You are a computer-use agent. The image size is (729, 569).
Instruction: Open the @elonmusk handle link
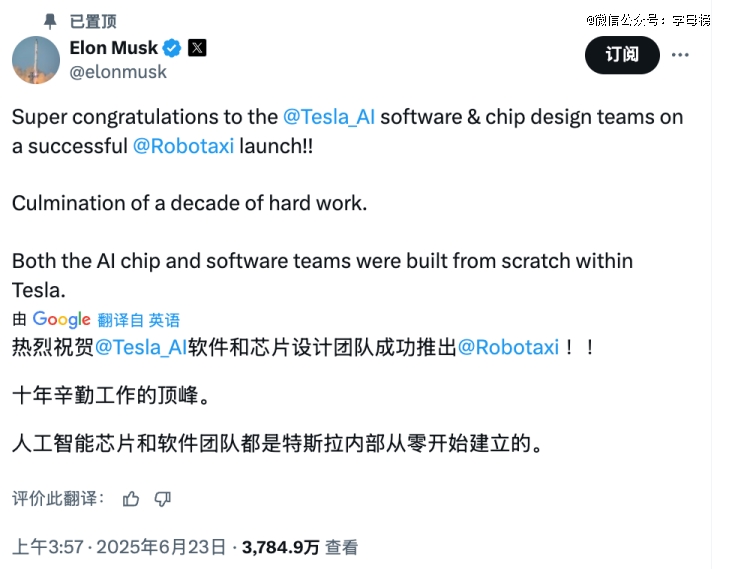[x=118, y=71]
